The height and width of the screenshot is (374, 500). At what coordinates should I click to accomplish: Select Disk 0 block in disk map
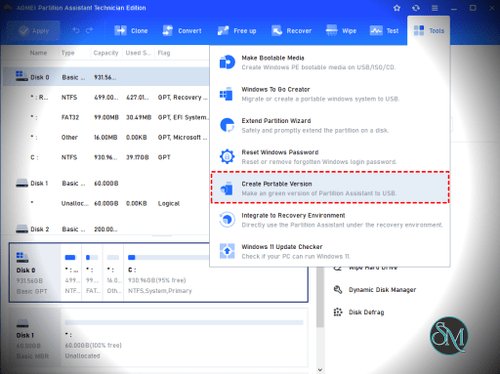coord(35,273)
